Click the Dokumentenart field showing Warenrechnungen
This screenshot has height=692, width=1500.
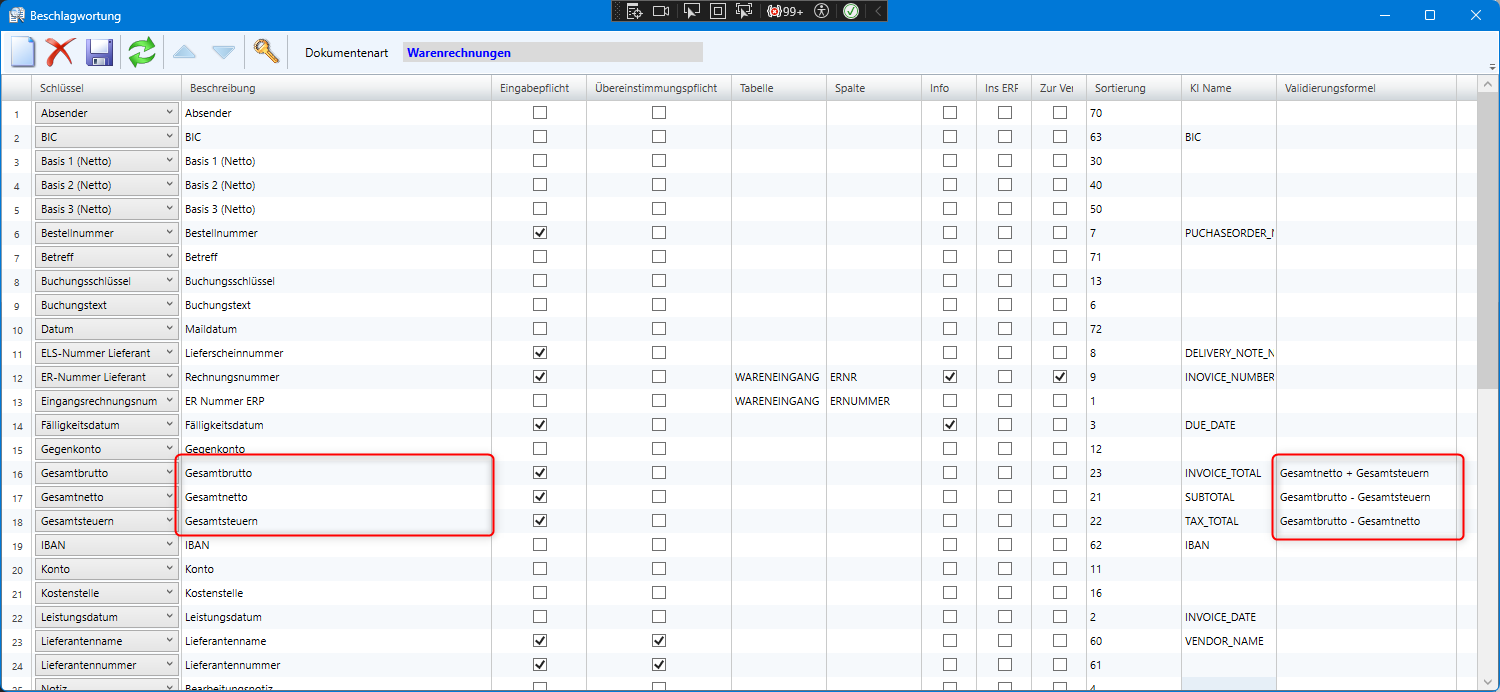(552, 53)
